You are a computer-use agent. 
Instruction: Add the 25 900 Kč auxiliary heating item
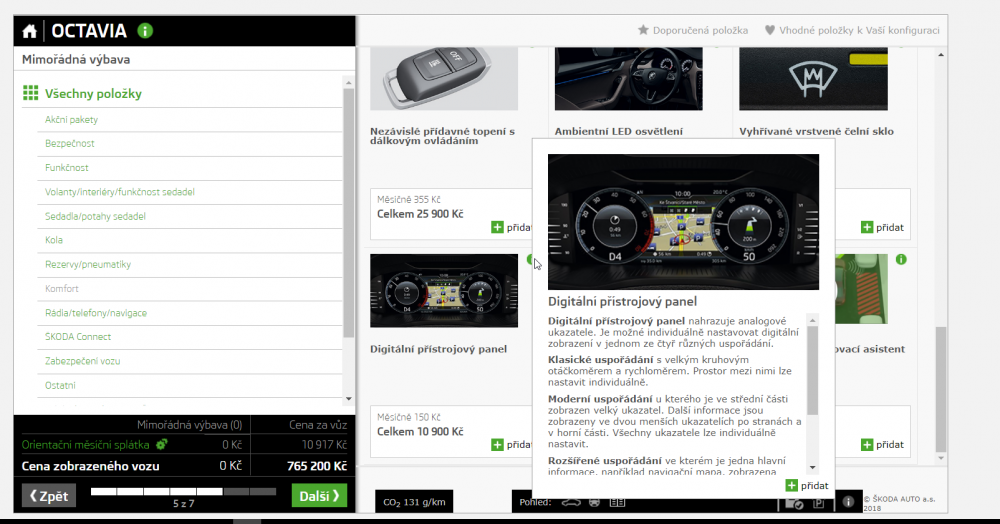(511, 227)
